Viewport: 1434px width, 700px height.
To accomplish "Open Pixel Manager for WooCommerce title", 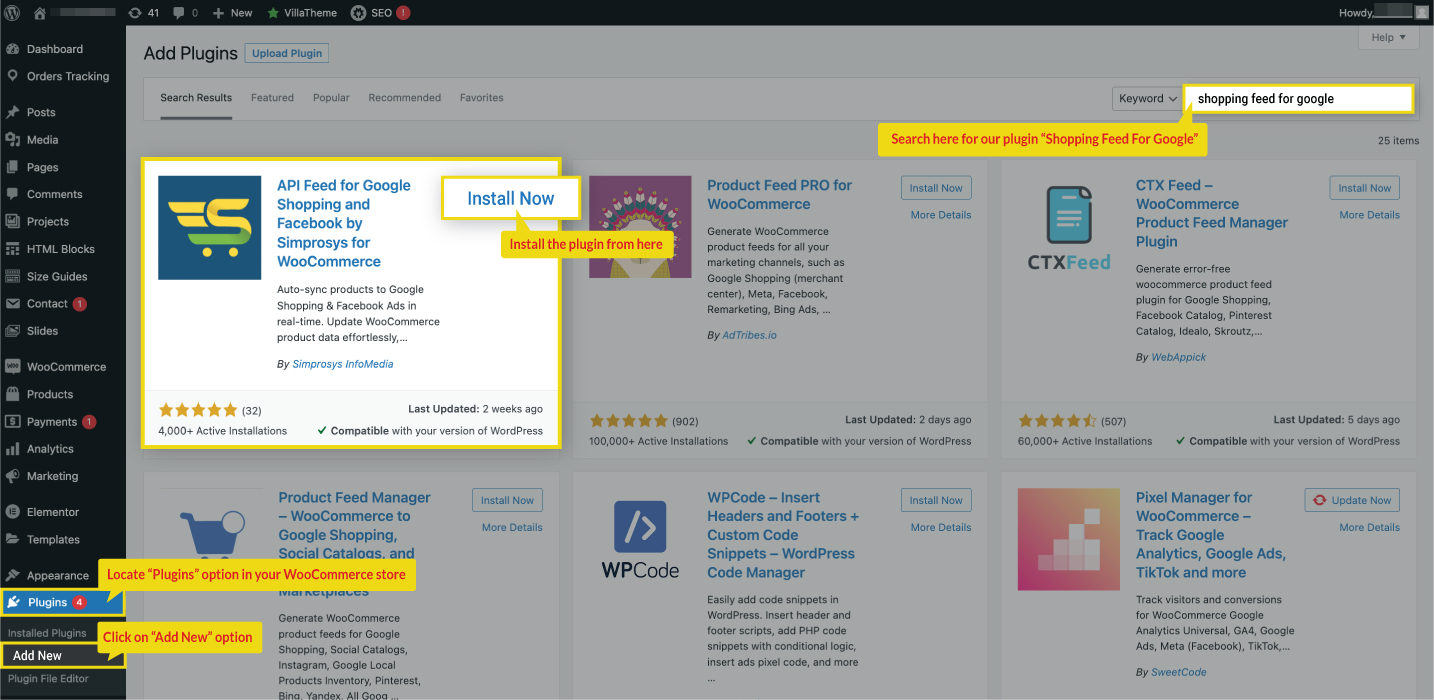I will point(1211,535).
